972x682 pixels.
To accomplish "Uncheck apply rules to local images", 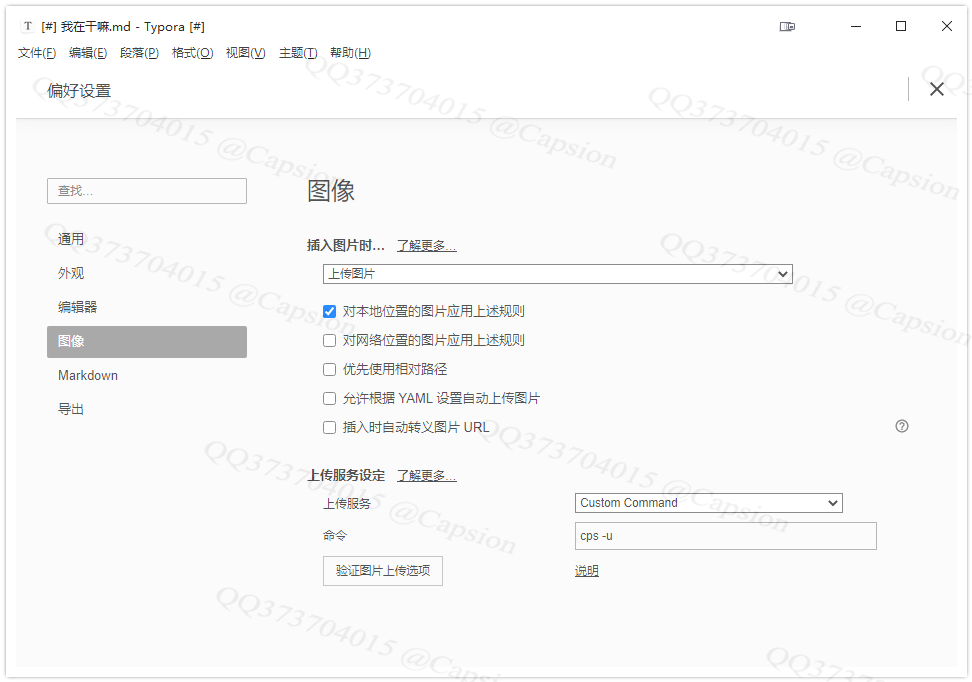I will (x=330, y=311).
